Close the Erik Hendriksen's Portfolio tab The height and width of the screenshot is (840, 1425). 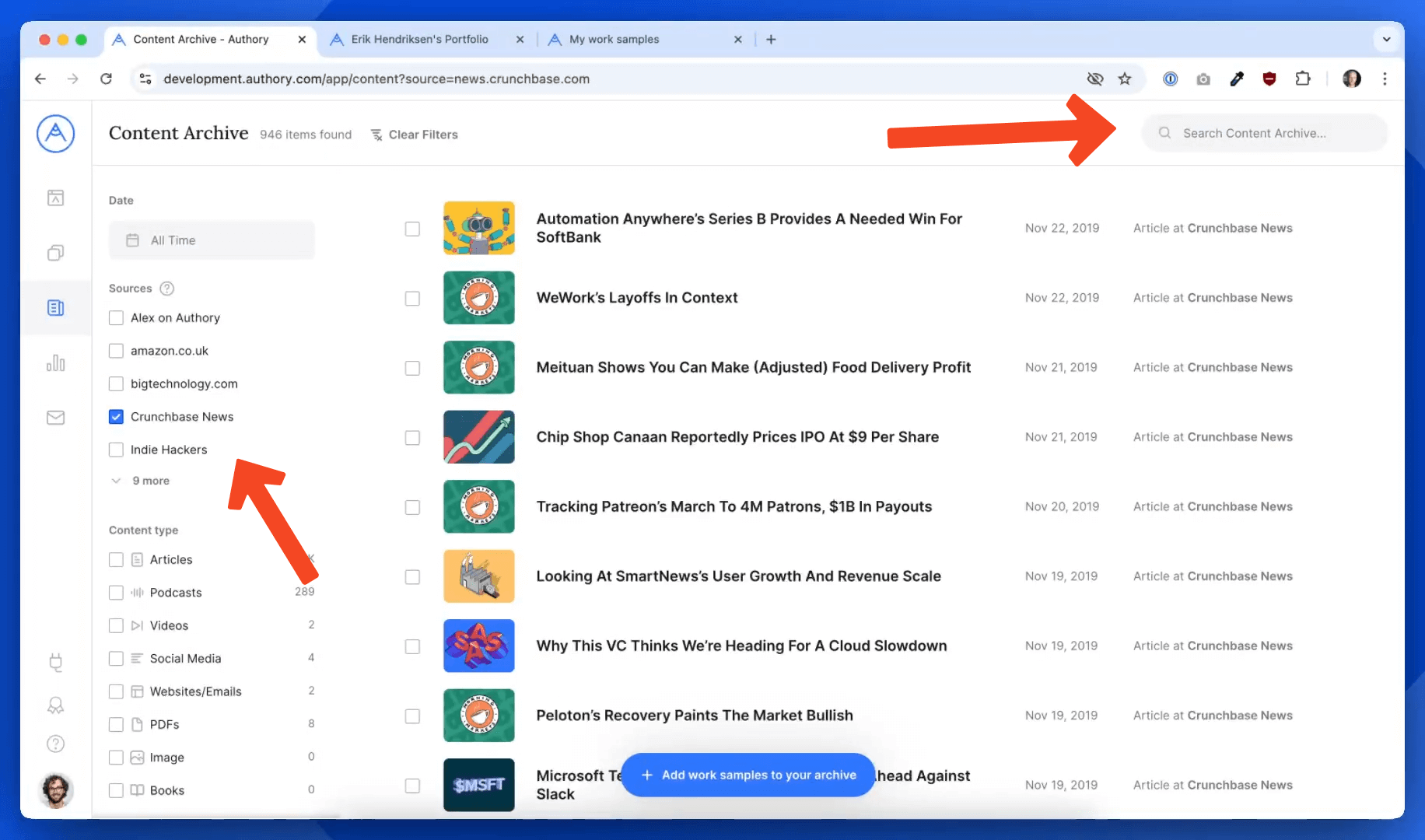[520, 40]
